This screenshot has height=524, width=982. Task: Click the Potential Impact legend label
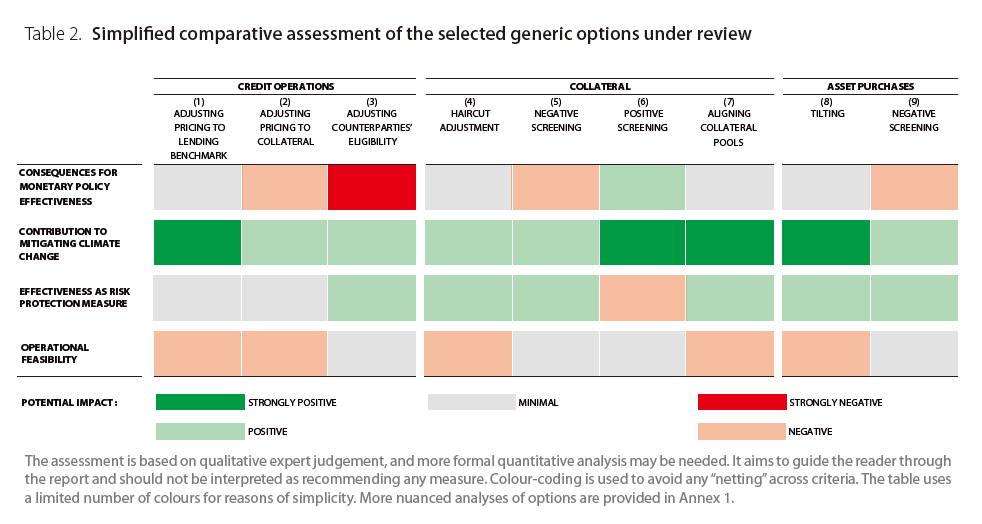click(70, 403)
